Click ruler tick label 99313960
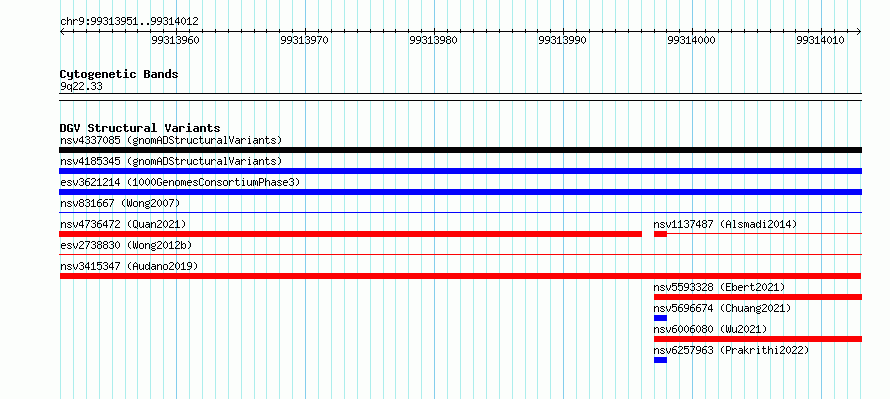This screenshot has height=399, width=890. click(x=176, y=40)
